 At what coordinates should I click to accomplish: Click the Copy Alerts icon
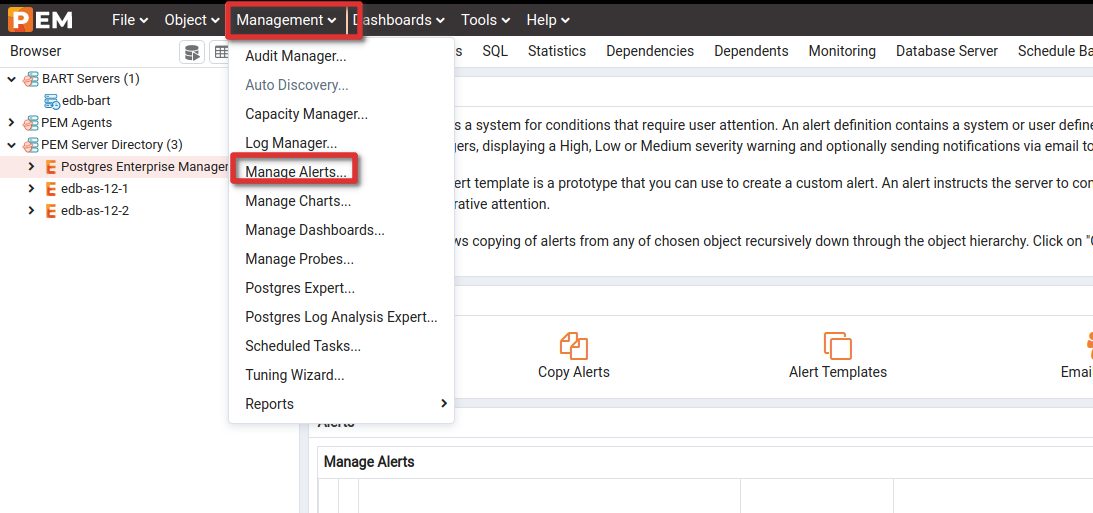pyautogui.click(x=574, y=346)
